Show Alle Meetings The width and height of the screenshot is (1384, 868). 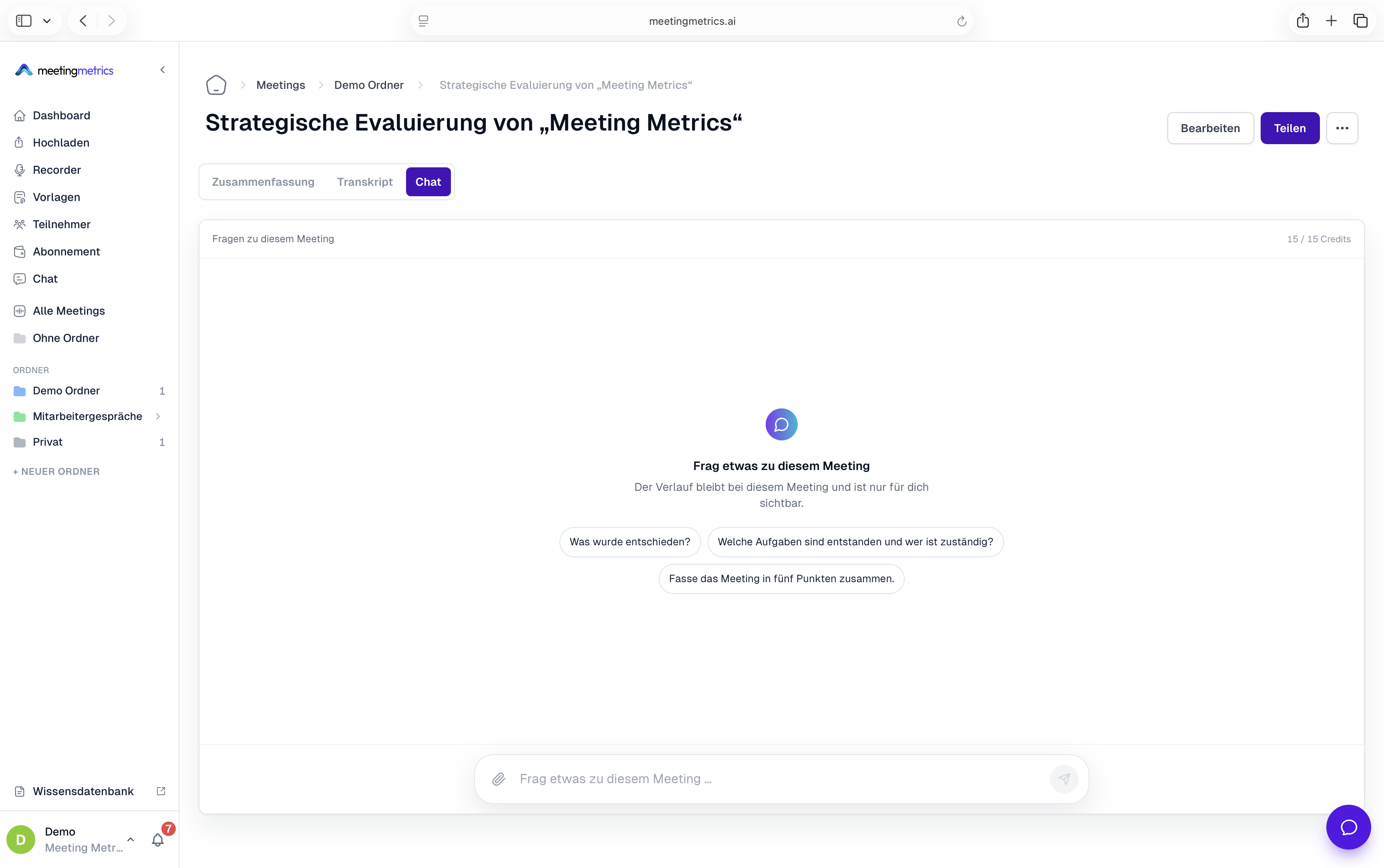(89, 311)
